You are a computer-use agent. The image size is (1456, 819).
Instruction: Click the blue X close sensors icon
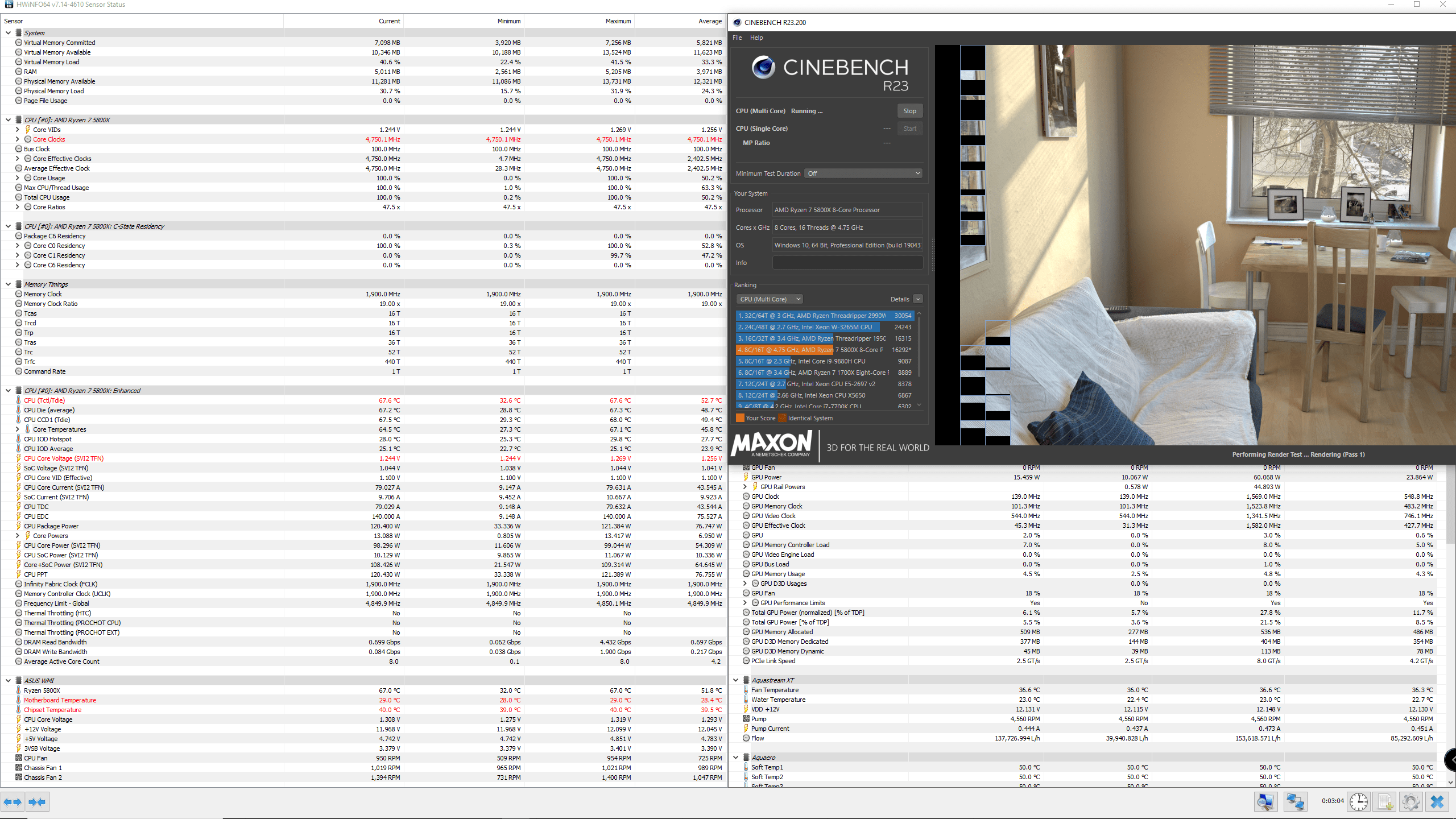pos(1437,802)
